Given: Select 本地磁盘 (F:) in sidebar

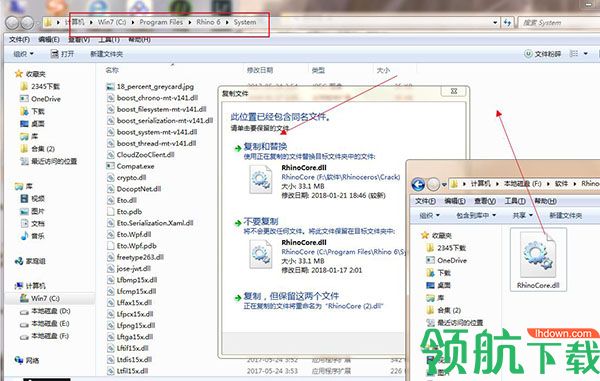Looking at the screenshot, I should coord(45,336).
